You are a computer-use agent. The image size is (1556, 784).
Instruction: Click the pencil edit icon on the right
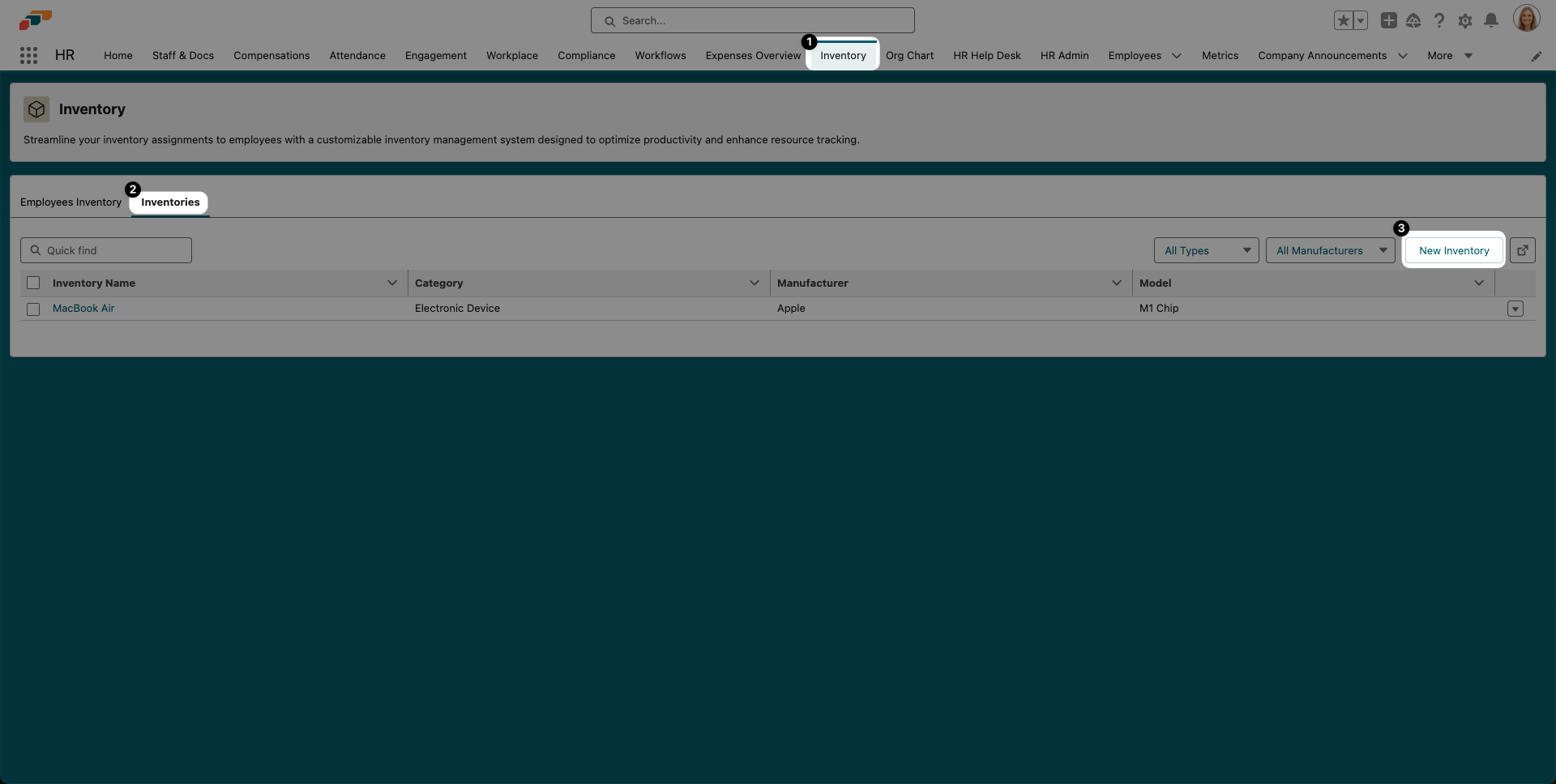click(1537, 56)
